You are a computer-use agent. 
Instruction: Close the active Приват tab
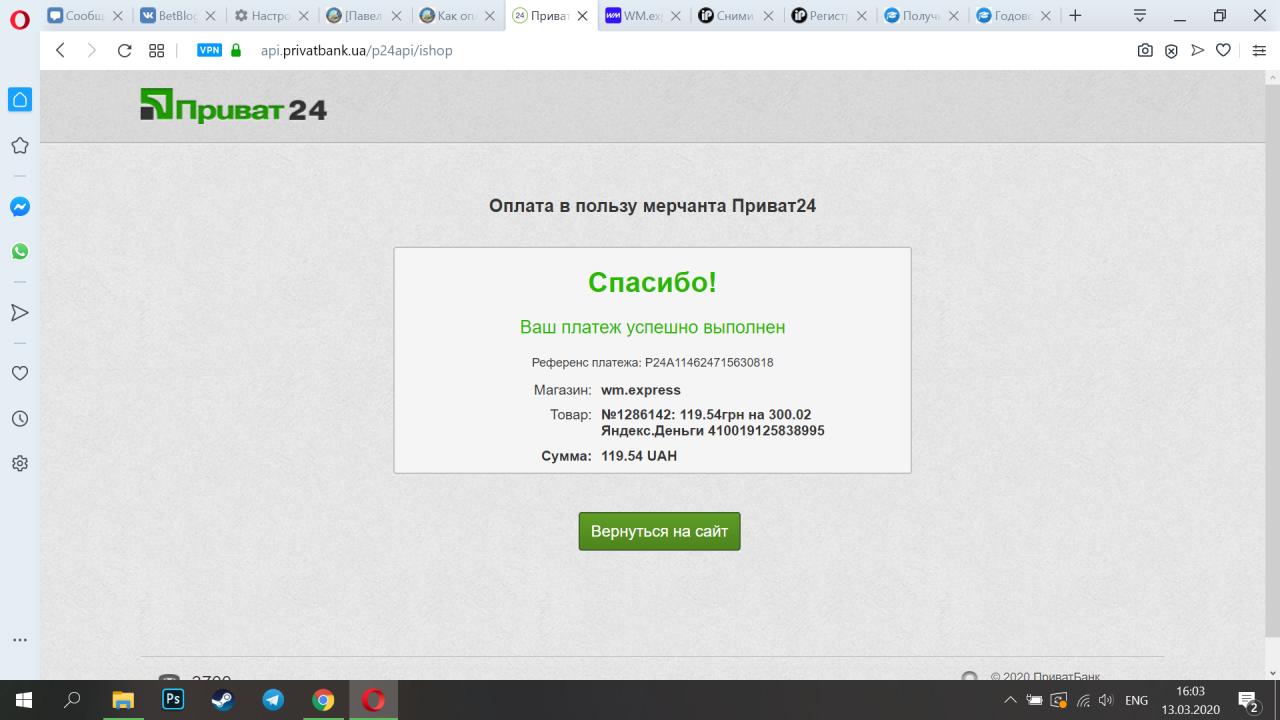click(583, 16)
